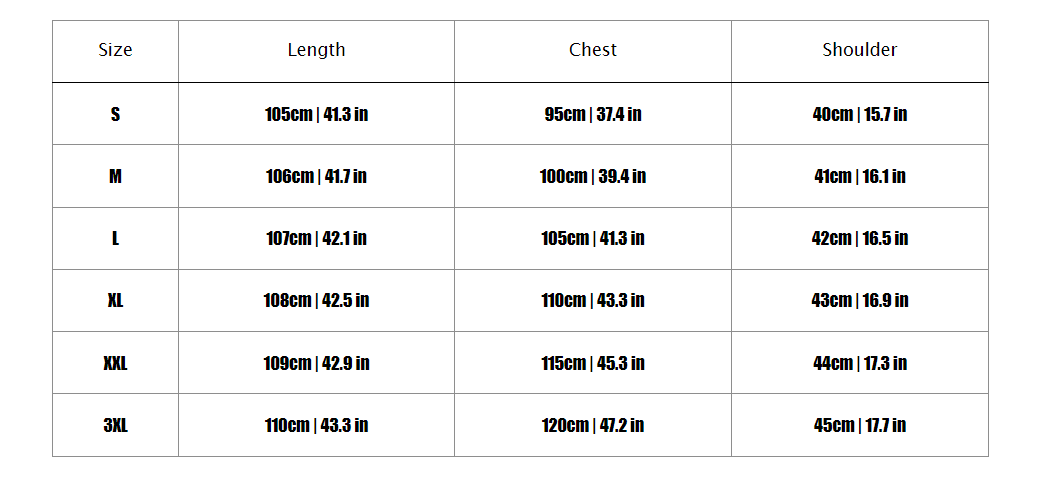
Task: Click the 115cm | 45.3 in chest cell
Action: [x=593, y=363]
